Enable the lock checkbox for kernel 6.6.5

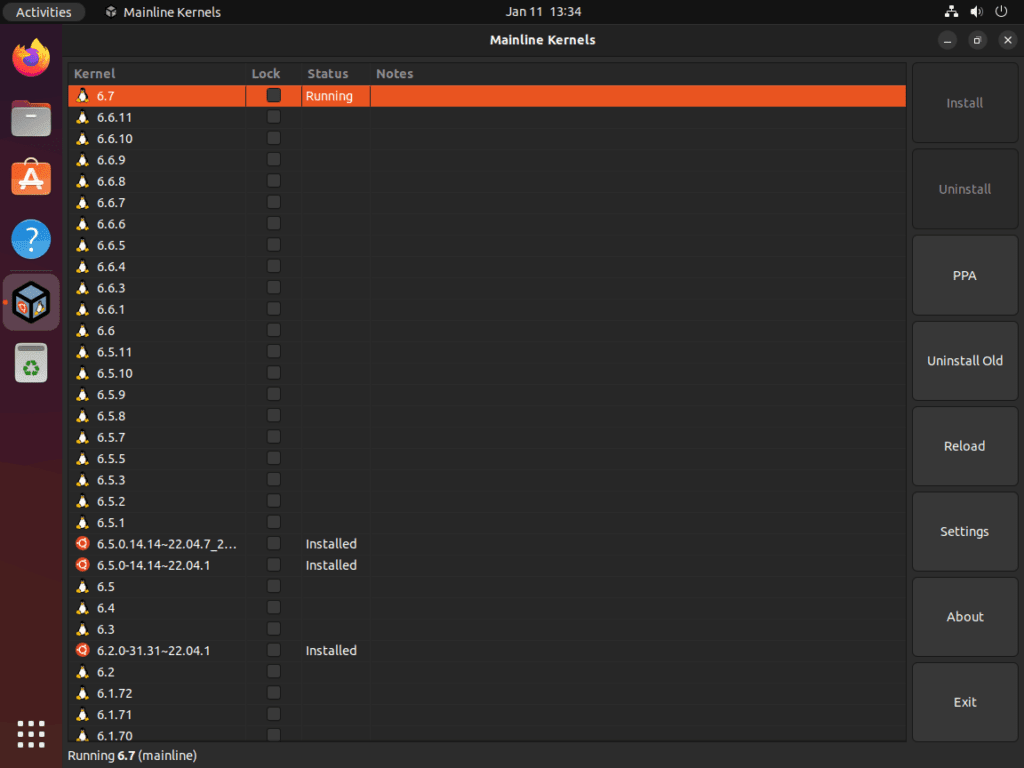coord(272,244)
